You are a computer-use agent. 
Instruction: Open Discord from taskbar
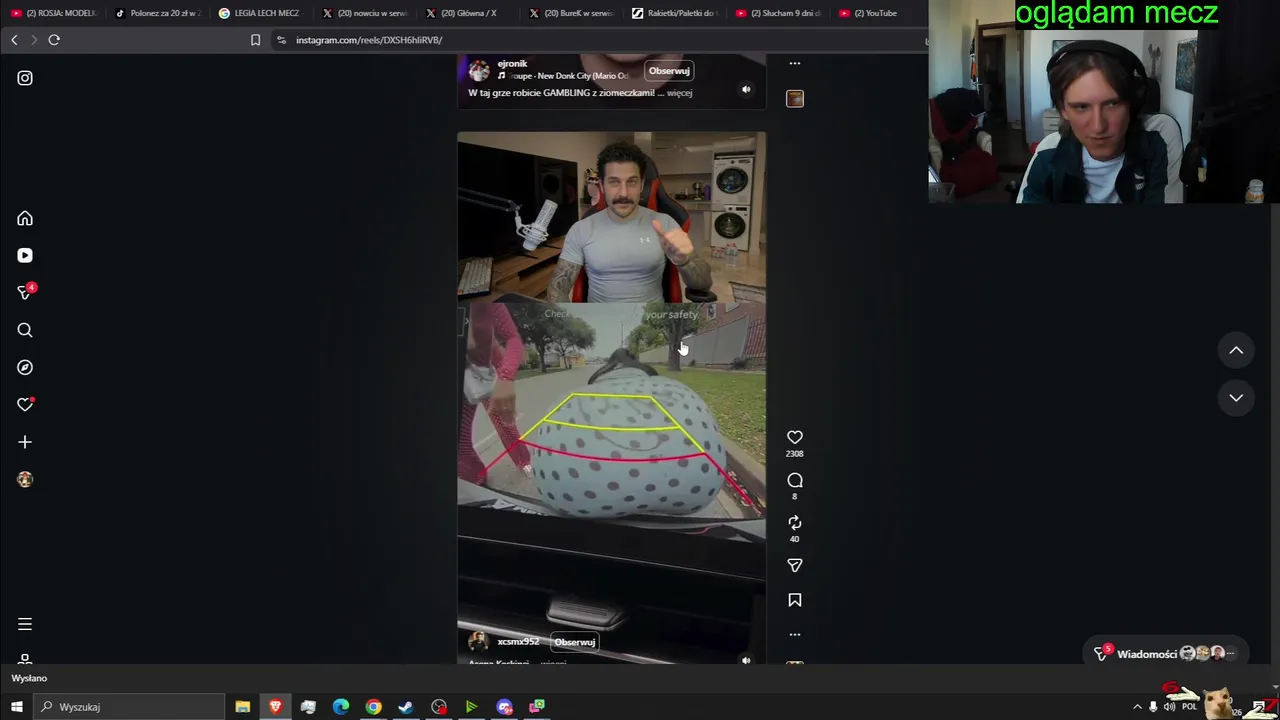pos(505,707)
